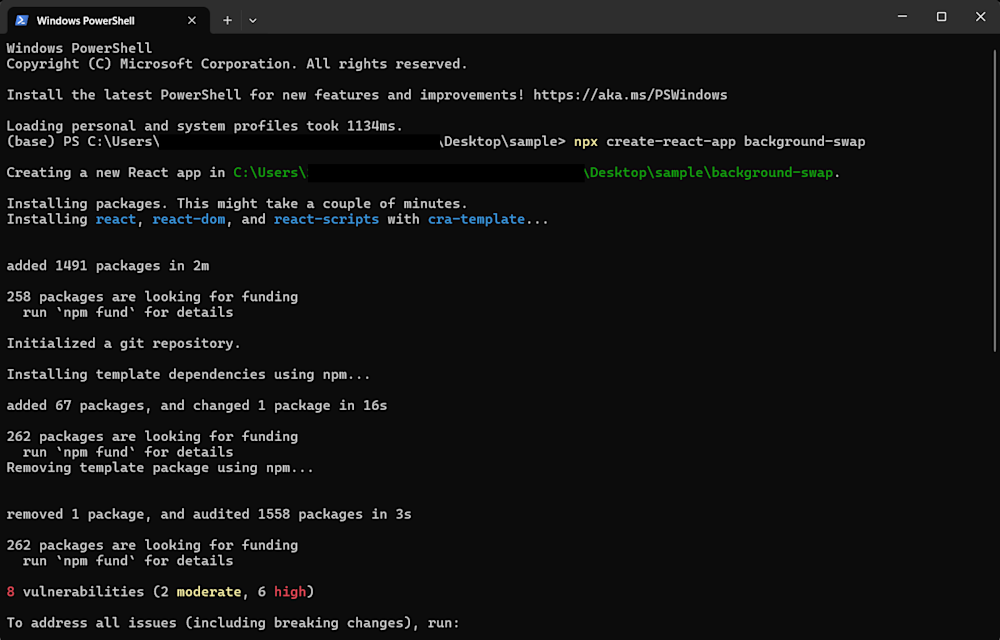Click 'Removing template package using npm...' line
This screenshot has height=640, width=1000.
pos(160,468)
